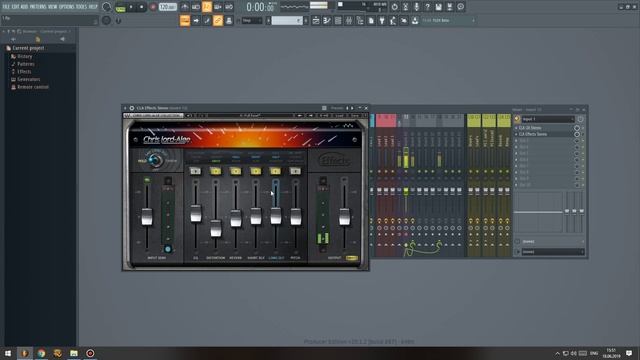This screenshot has height=360, width=640.
Task: Toggle the EQ module on button
Action: pyautogui.click(x=196, y=171)
